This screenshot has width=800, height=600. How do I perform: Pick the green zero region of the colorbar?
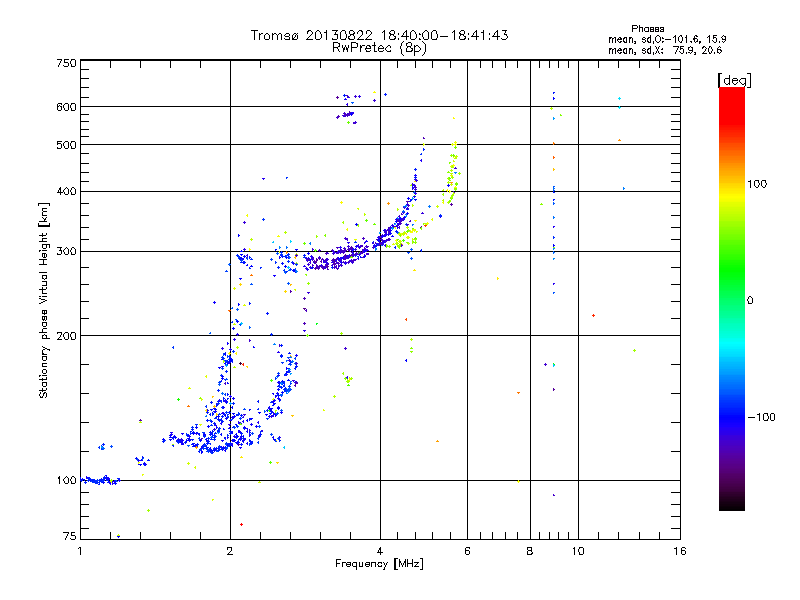(732, 300)
